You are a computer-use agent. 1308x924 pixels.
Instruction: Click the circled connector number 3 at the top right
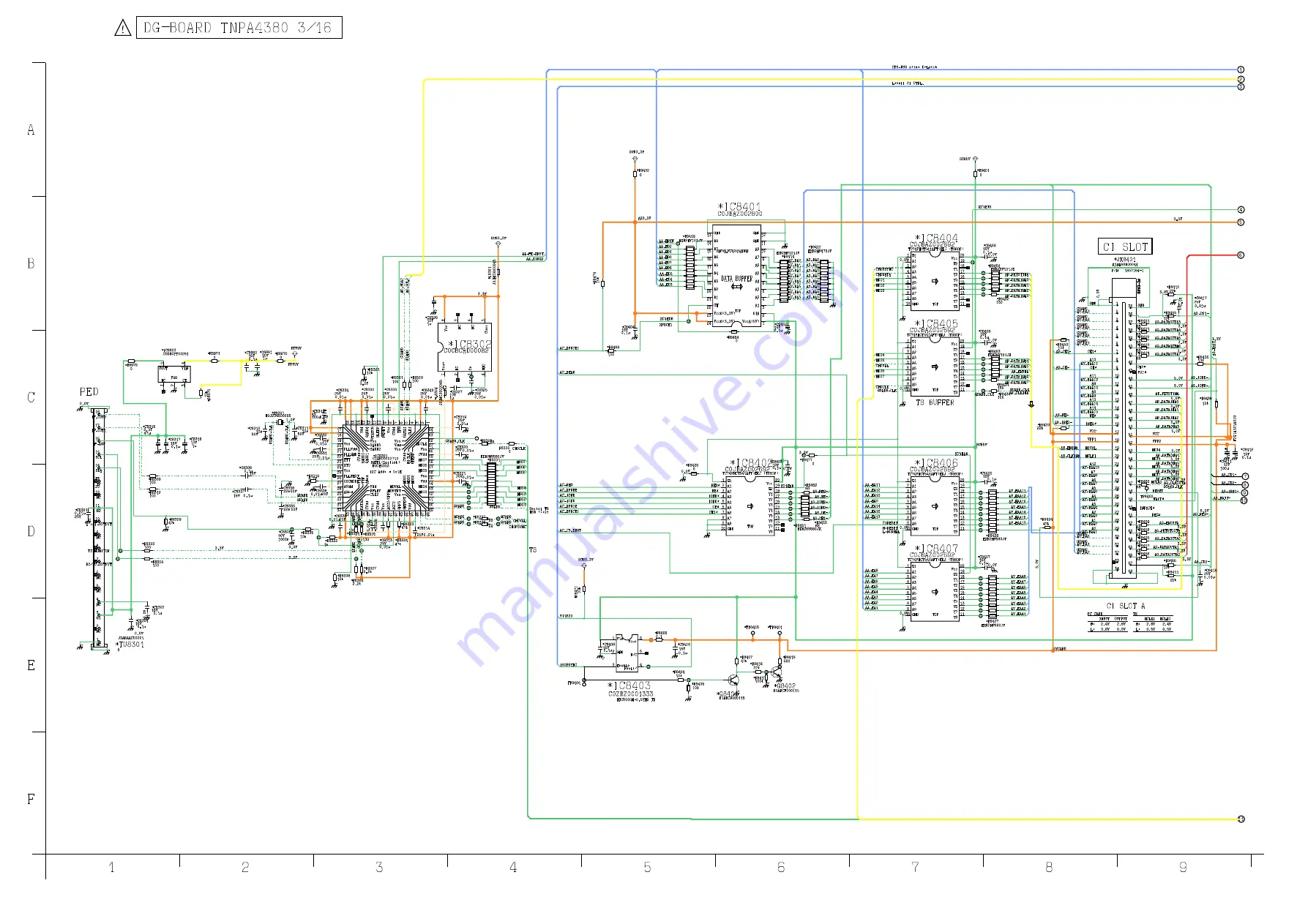[x=1241, y=87]
